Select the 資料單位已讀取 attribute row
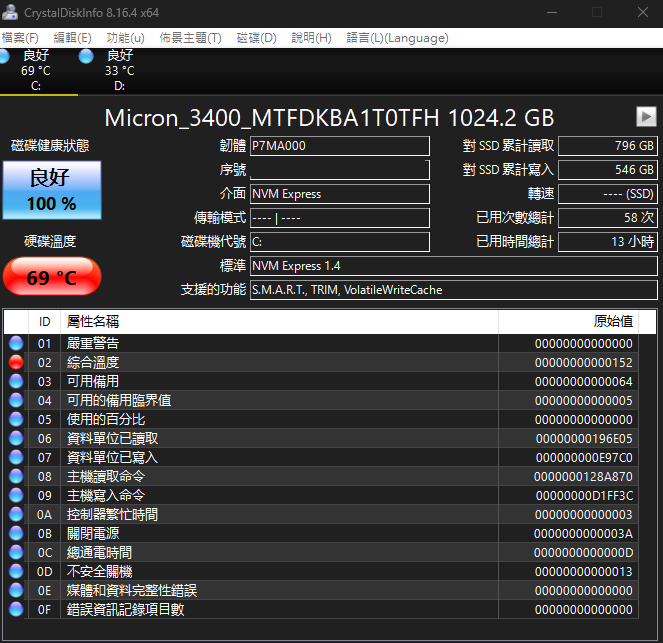Screen dimensions: 663x643 tap(321, 438)
